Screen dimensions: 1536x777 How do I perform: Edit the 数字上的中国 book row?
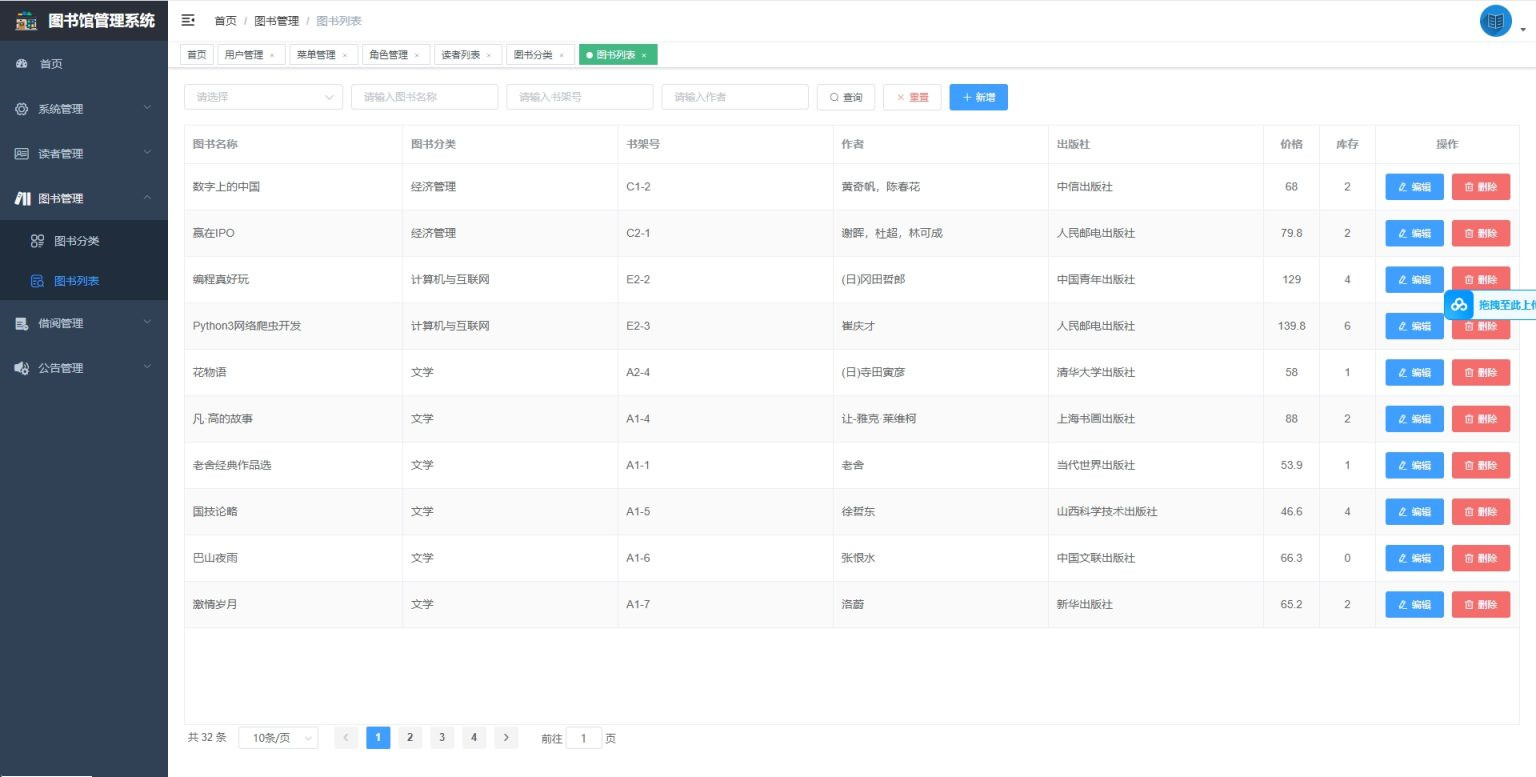pyautogui.click(x=1414, y=187)
